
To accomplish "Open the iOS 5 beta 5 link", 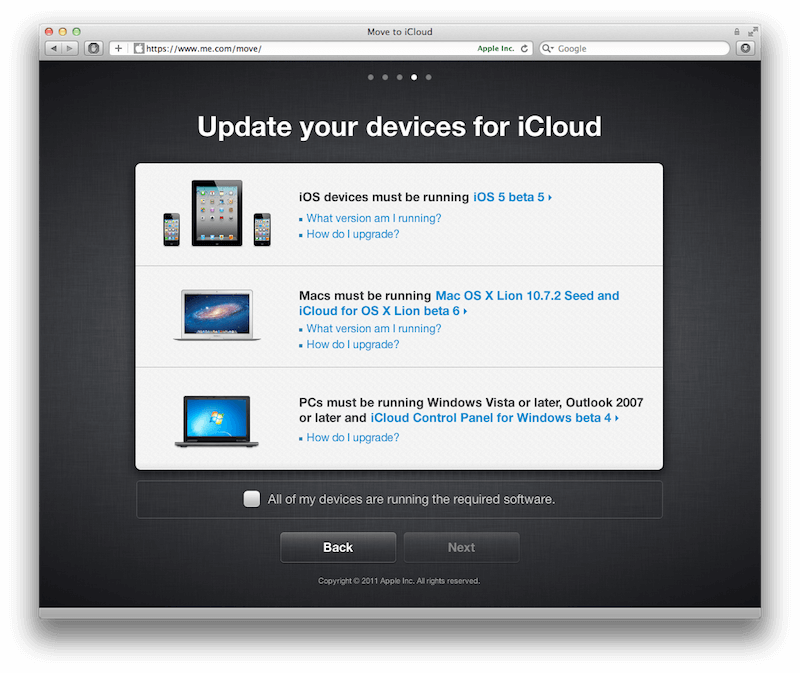I will [512, 197].
